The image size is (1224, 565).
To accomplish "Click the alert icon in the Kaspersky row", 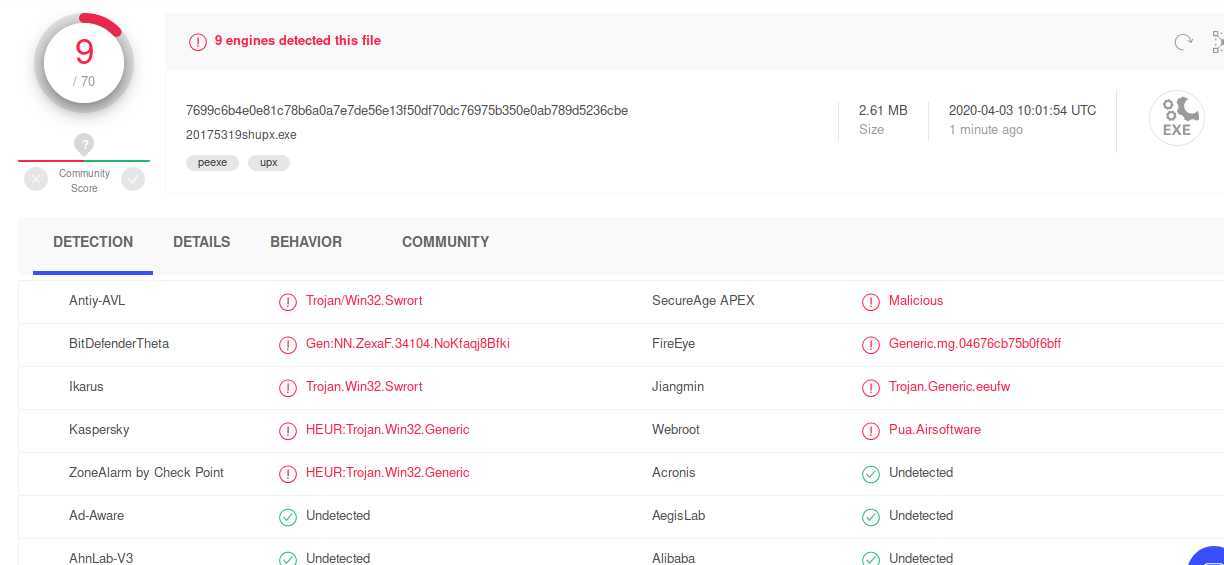I will click(x=288, y=430).
